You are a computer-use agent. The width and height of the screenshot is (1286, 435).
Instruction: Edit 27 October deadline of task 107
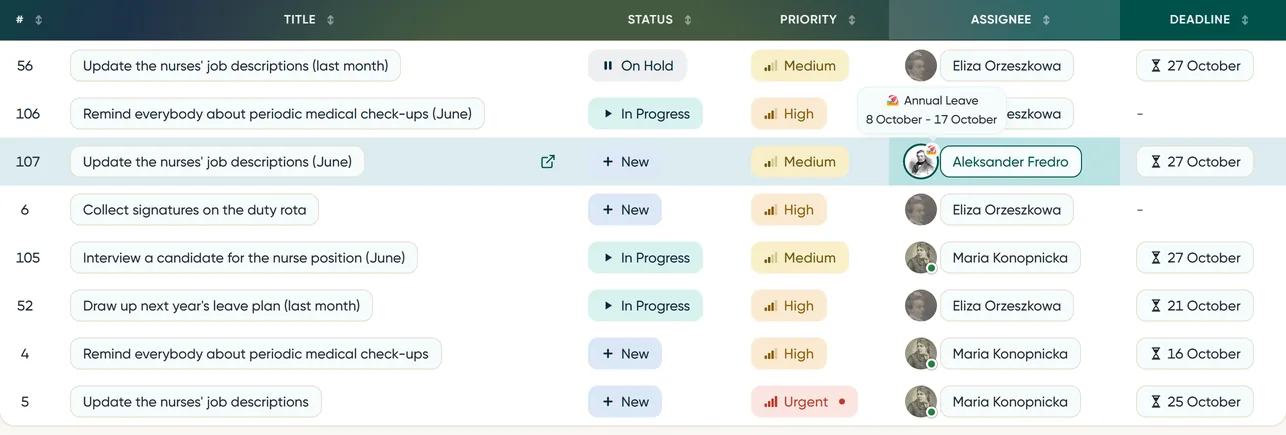coord(1195,162)
